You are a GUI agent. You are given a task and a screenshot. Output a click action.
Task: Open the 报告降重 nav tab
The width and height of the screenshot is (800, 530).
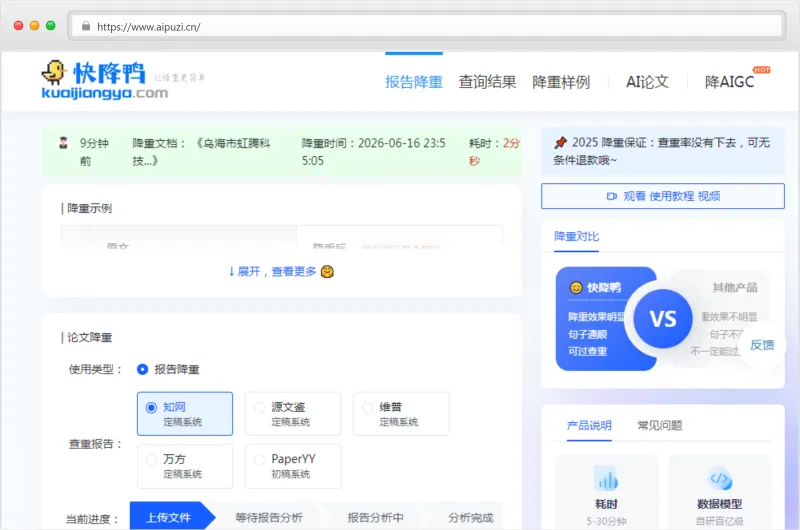(414, 82)
